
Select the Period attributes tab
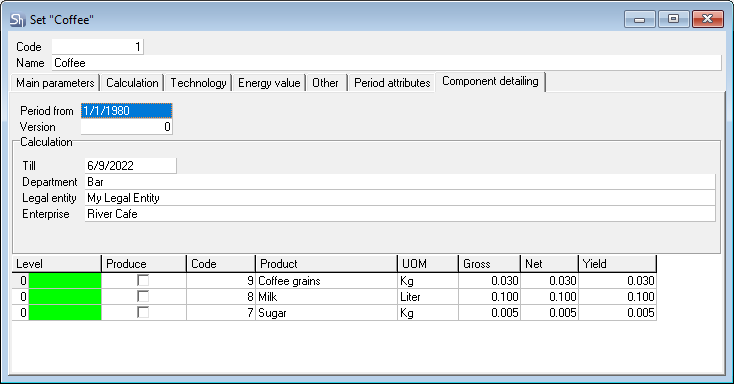pyautogui.click(x=392, y=83)
